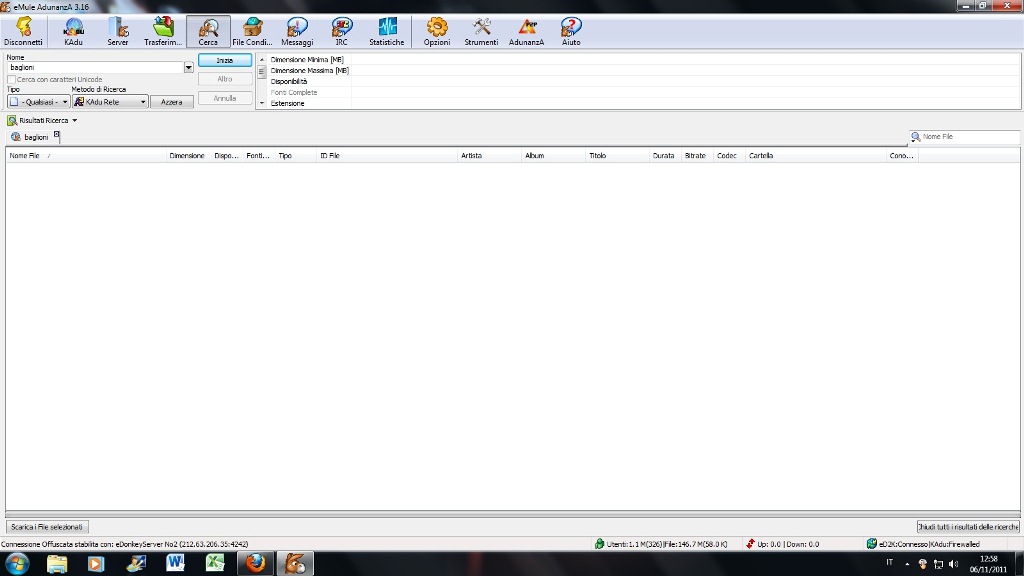Show the Statistiche graphs
This screenshot has height=576, width=1024.
pos(387,32)
